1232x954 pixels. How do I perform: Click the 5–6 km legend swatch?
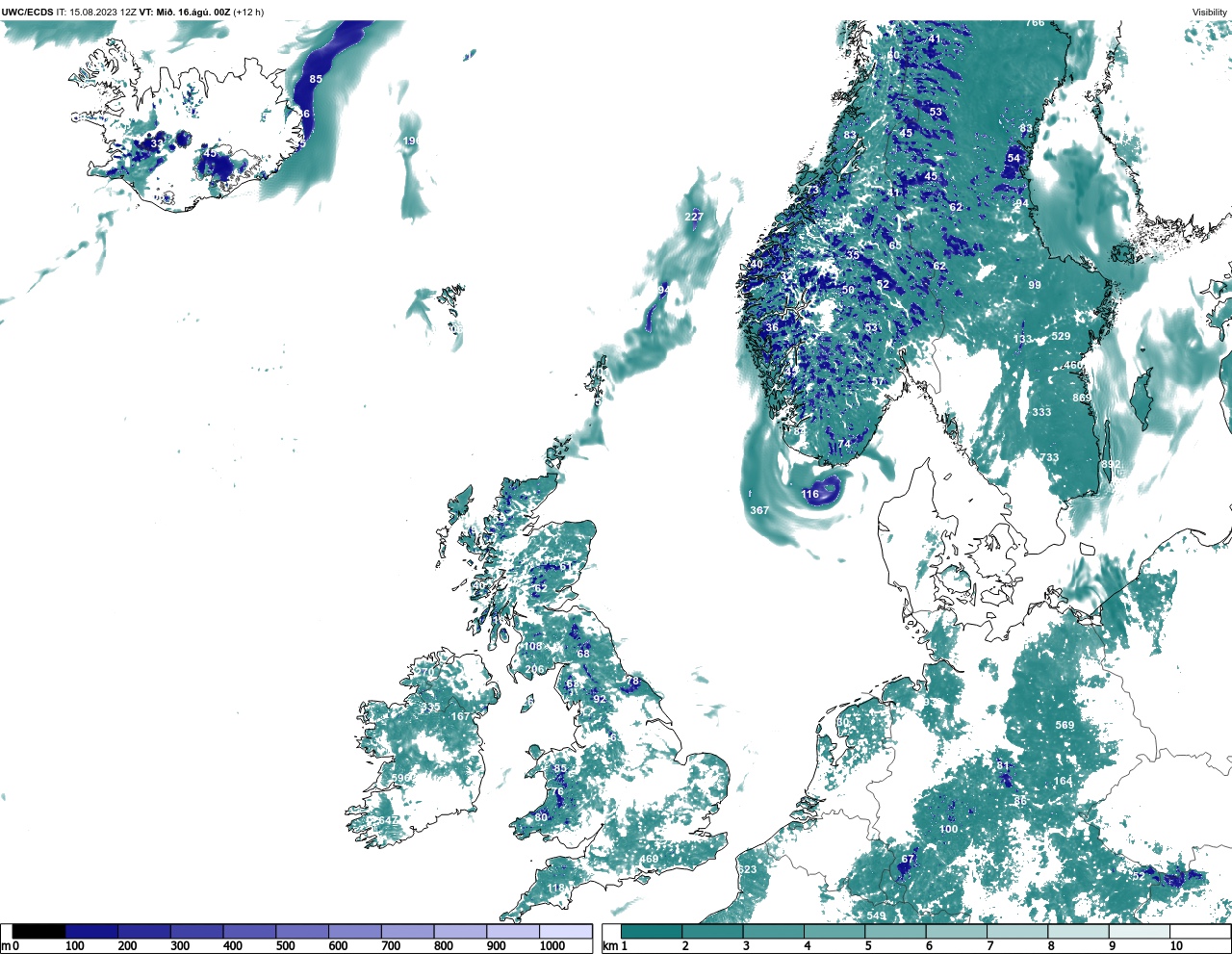(x=896, y=931)
